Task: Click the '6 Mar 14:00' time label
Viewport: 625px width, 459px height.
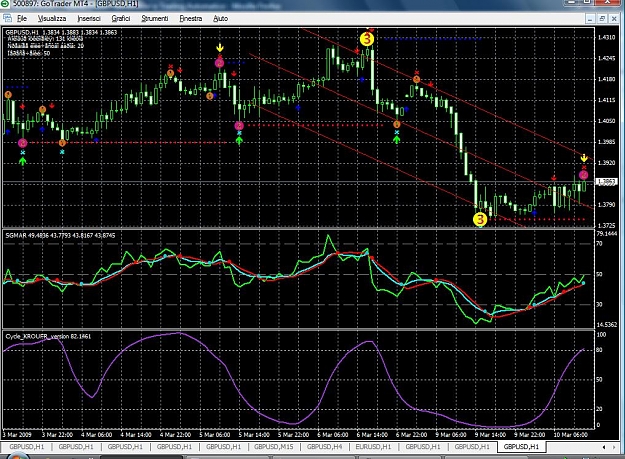Action: [372, 435]
